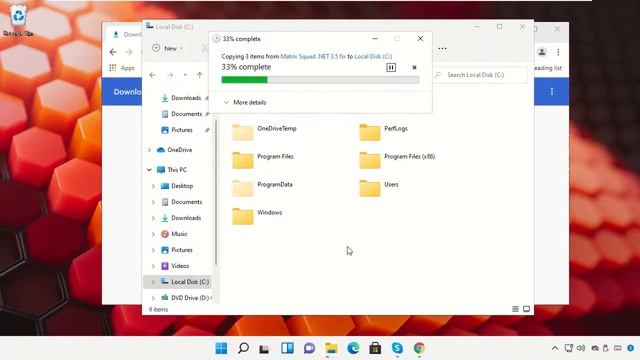Launch Microsoft Edge from the taskbar
The image size is (640, 360).
click(353, 348)
